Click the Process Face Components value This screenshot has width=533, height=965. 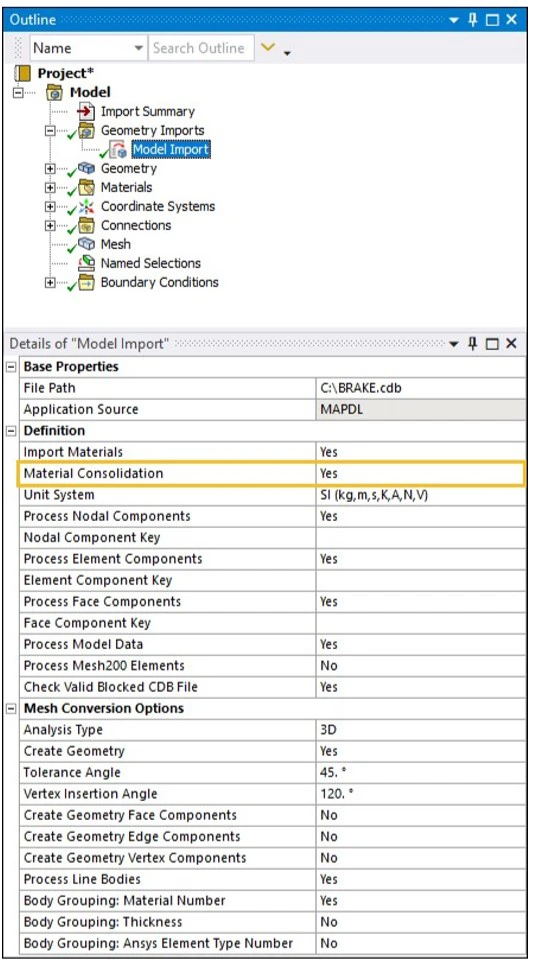point(420,601)
